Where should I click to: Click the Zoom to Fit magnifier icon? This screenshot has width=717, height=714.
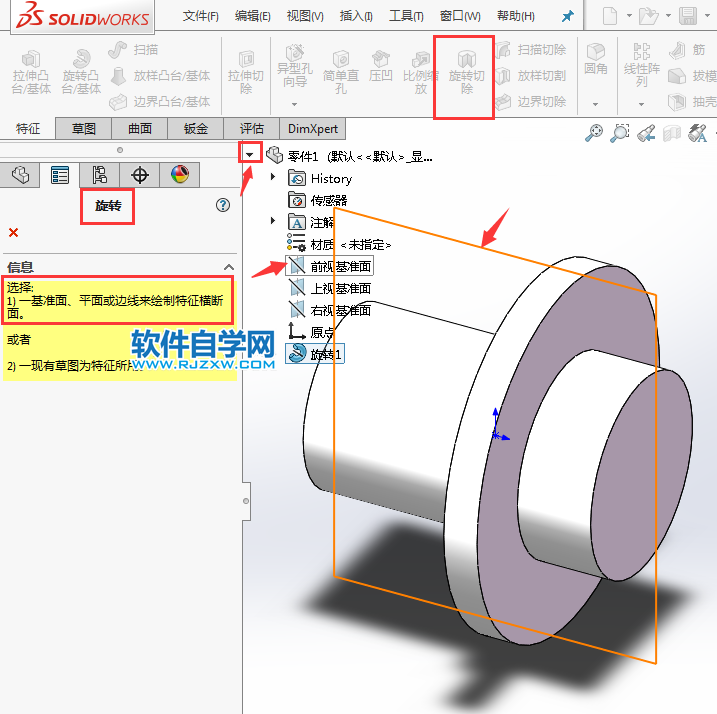point(594,133)
